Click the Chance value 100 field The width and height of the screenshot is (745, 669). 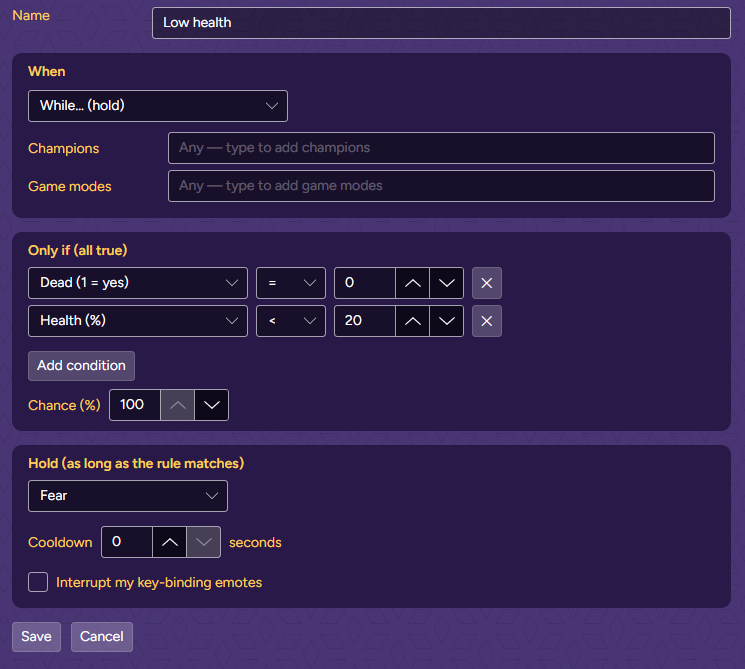point(135,405)
